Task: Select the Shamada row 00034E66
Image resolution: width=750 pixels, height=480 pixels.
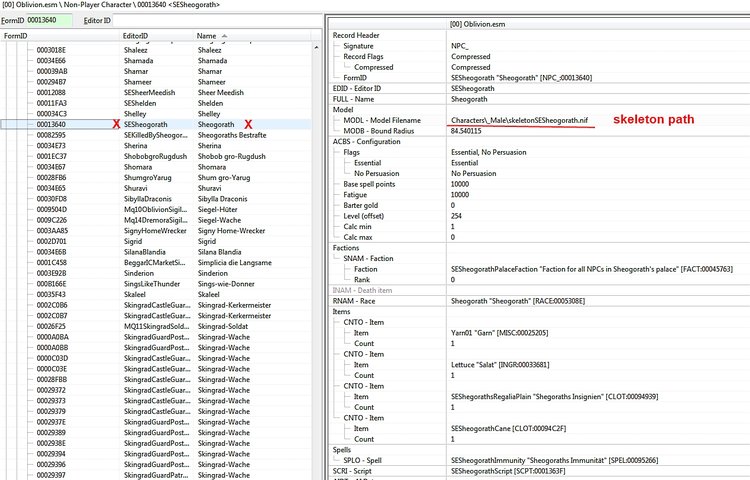Action: tap(156, 61)
